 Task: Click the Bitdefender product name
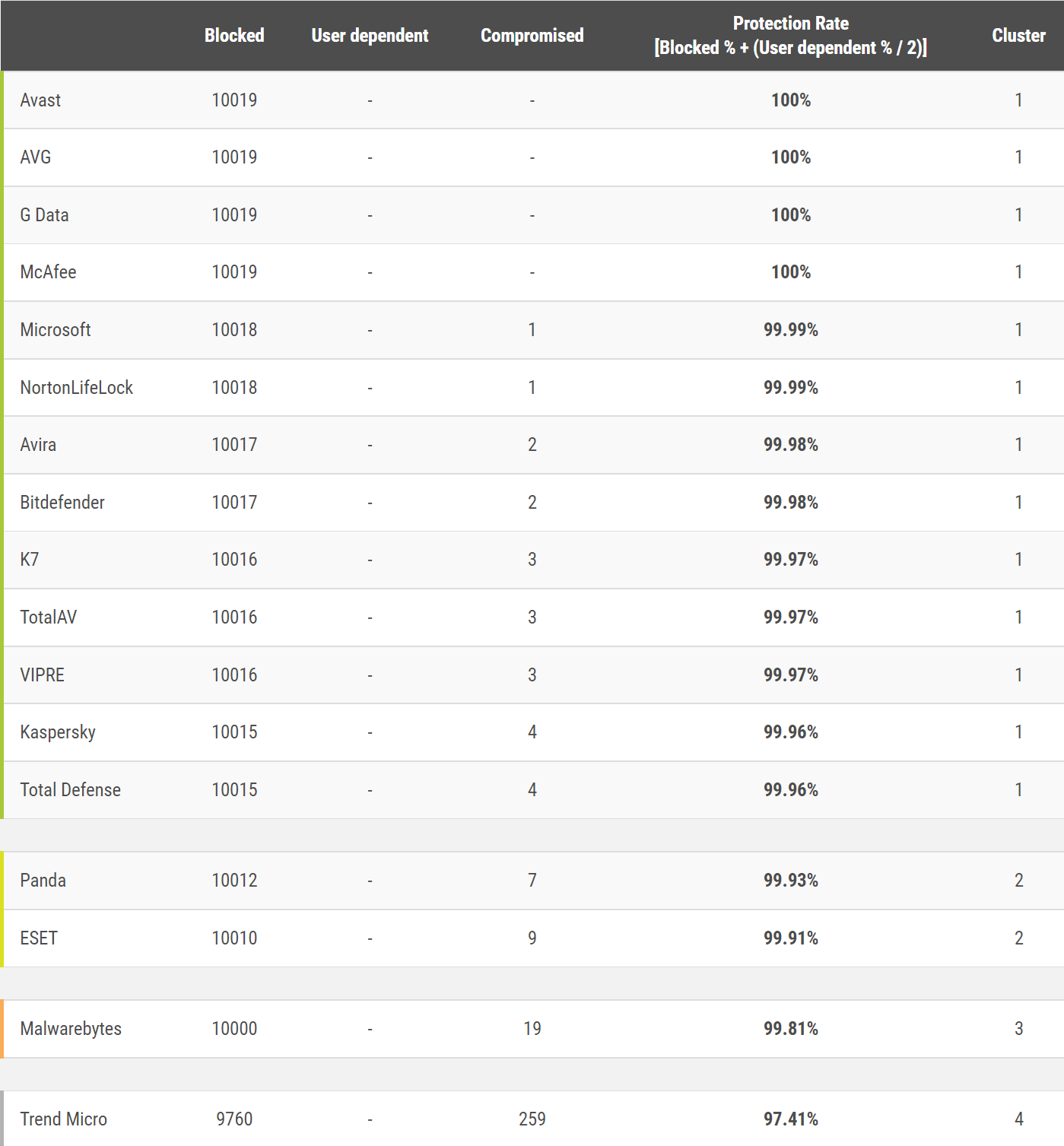tap(62, 503)
